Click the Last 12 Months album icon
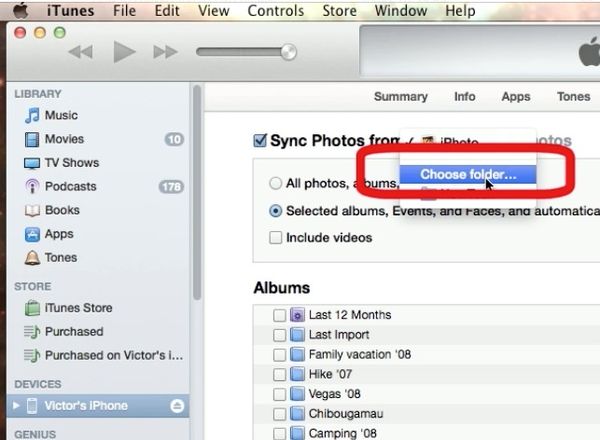This screenshot has width=600, height=440. click(x=297, y=315)
